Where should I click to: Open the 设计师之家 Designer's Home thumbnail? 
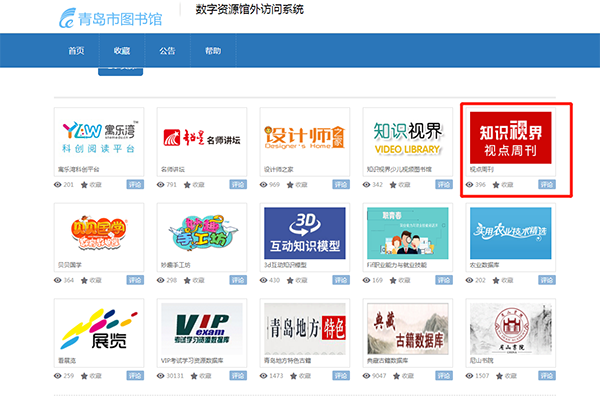coord(305,137)
